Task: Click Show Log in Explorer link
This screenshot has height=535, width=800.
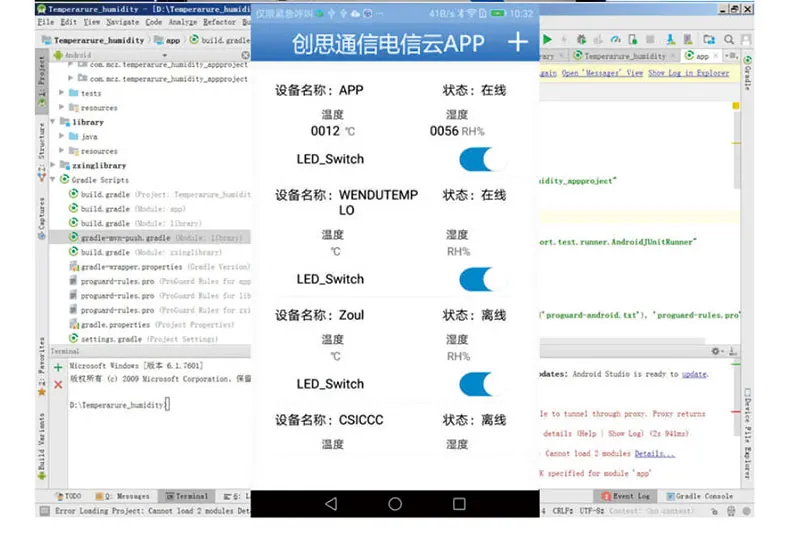Action: pos(689,73)
